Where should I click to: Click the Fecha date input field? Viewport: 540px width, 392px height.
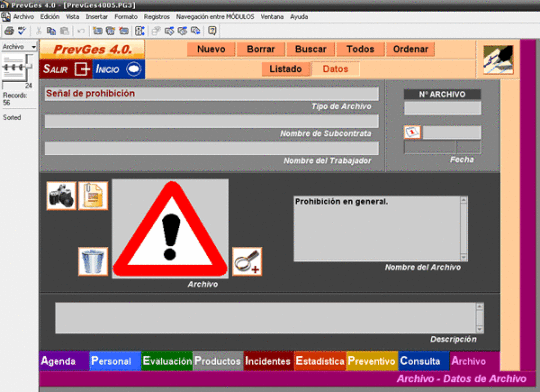[452, 132]
